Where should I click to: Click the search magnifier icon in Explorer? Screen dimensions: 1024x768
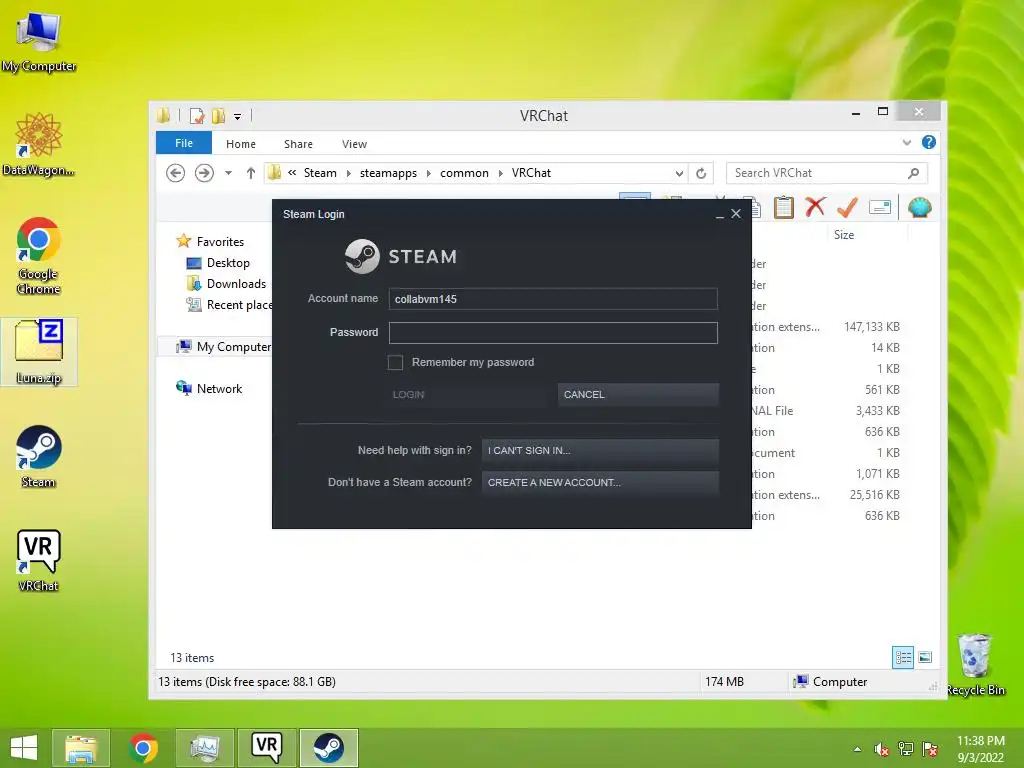tap(914, 173)
